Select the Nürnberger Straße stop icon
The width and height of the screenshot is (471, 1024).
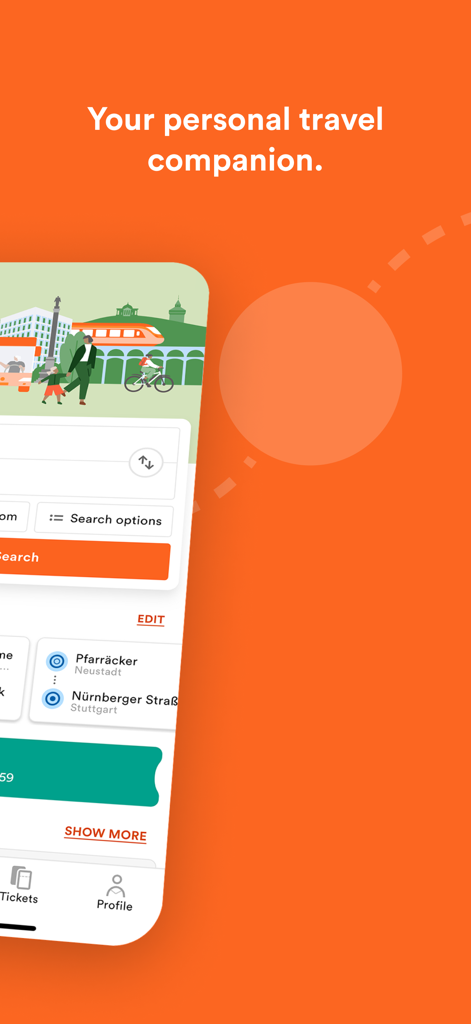[52, 699]
